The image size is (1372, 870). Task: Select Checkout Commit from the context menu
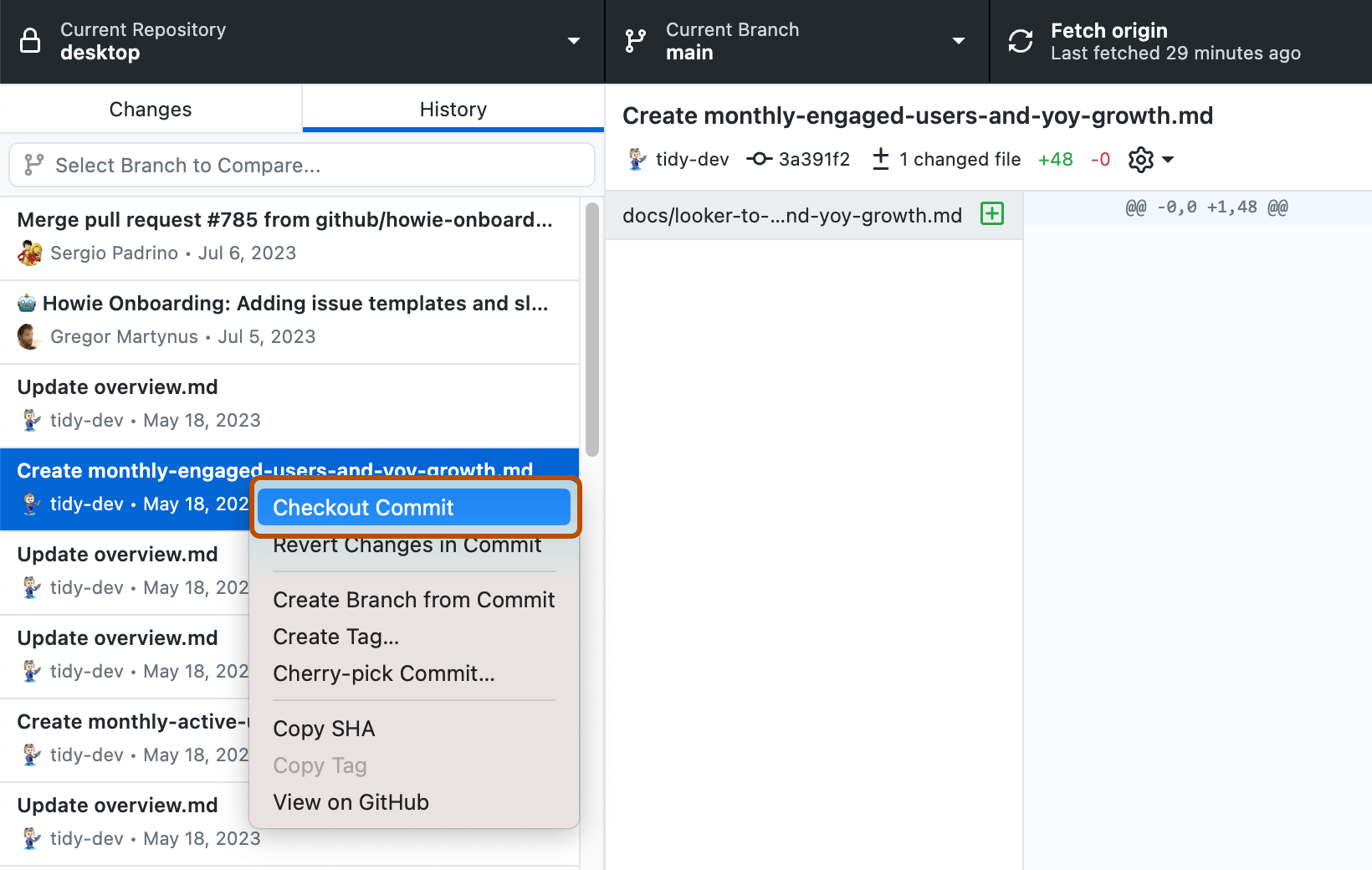[x=363, y=507]
